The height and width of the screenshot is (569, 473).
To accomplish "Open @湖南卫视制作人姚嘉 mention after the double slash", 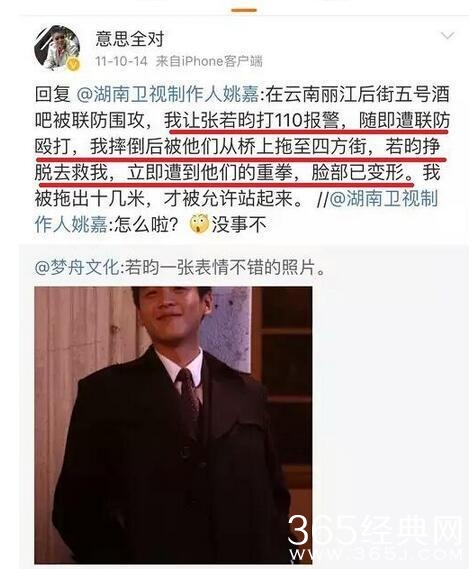I will (236, 212).
